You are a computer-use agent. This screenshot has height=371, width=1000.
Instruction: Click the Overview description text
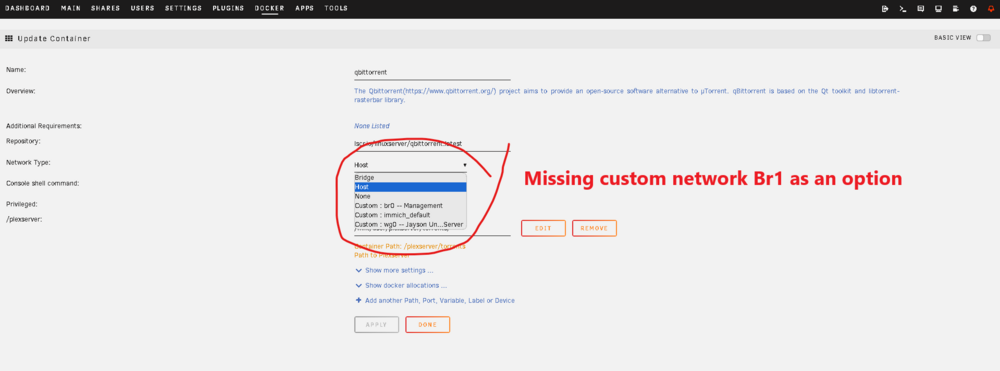pos(627,95)
